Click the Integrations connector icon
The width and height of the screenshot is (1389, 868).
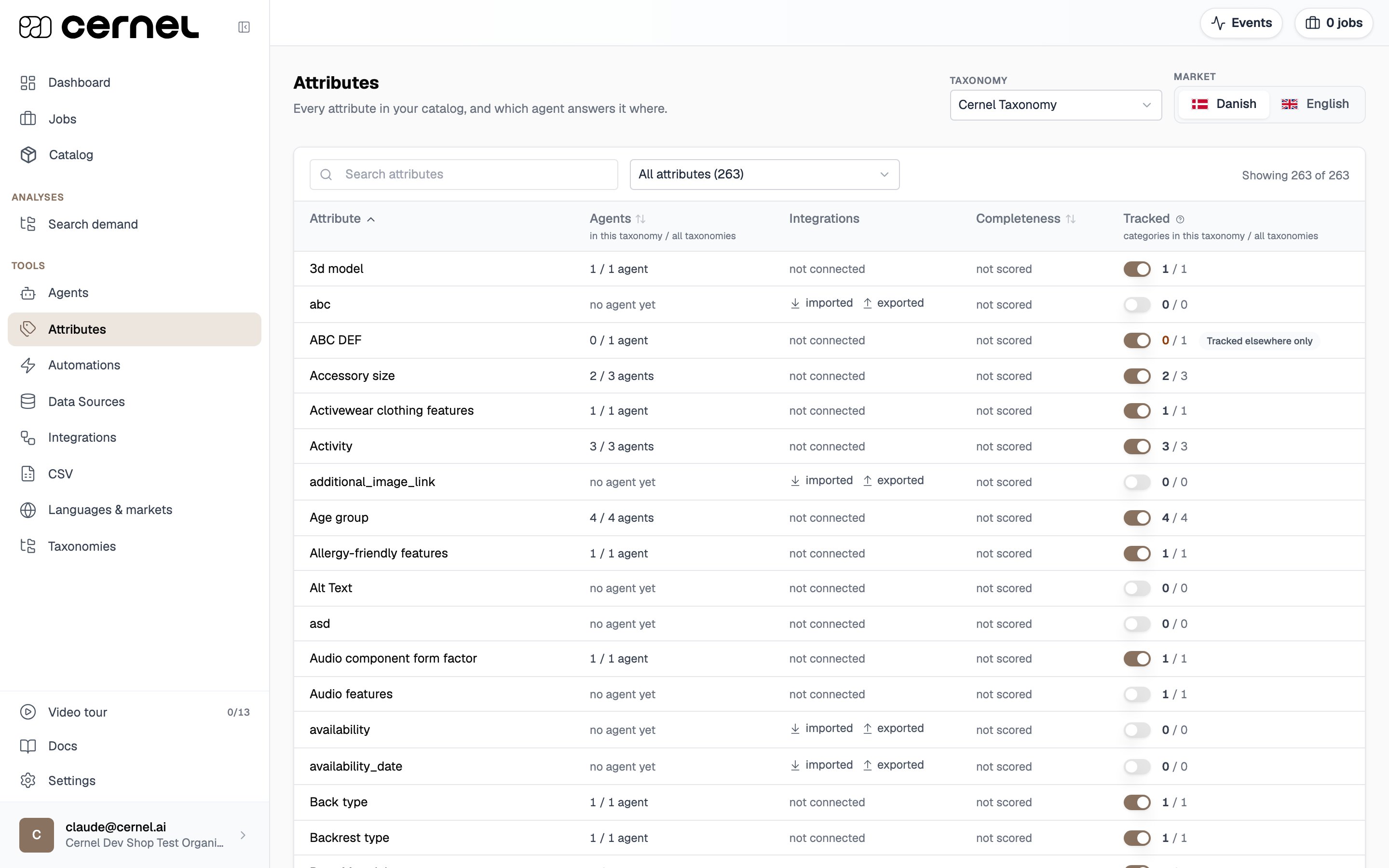click(28, 437)
